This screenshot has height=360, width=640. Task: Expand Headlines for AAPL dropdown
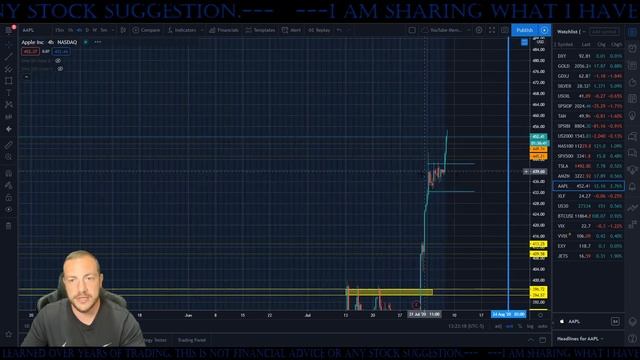click(x=602, y=339)
